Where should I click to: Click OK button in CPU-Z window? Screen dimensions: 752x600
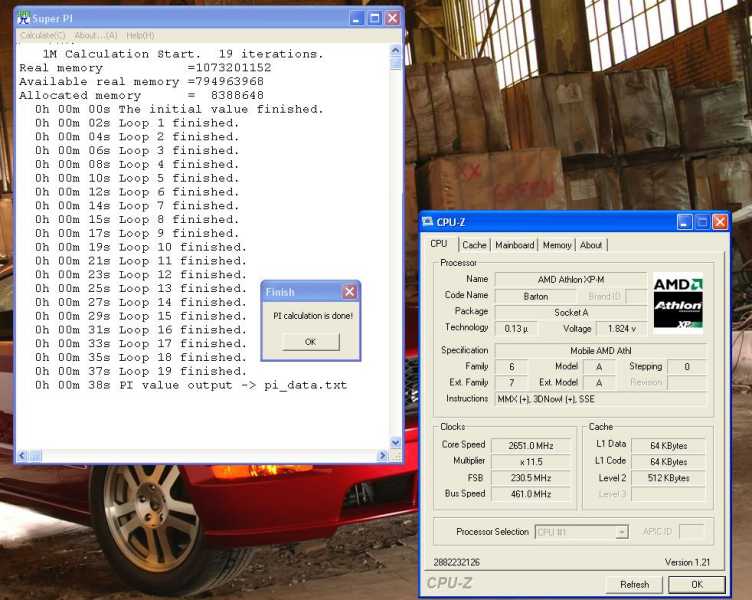coord(696,585)
